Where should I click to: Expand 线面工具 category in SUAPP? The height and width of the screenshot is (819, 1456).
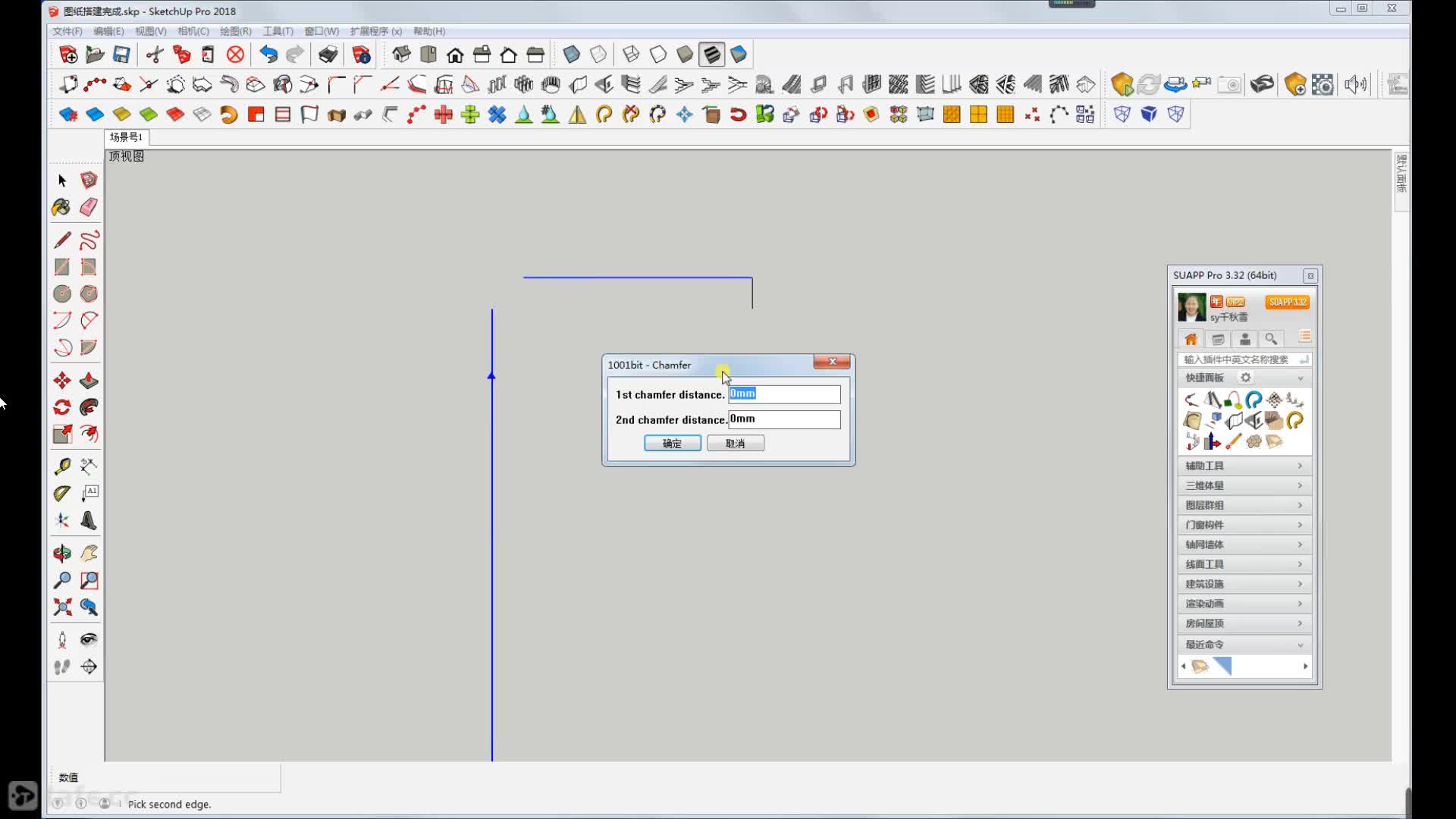1244,564
